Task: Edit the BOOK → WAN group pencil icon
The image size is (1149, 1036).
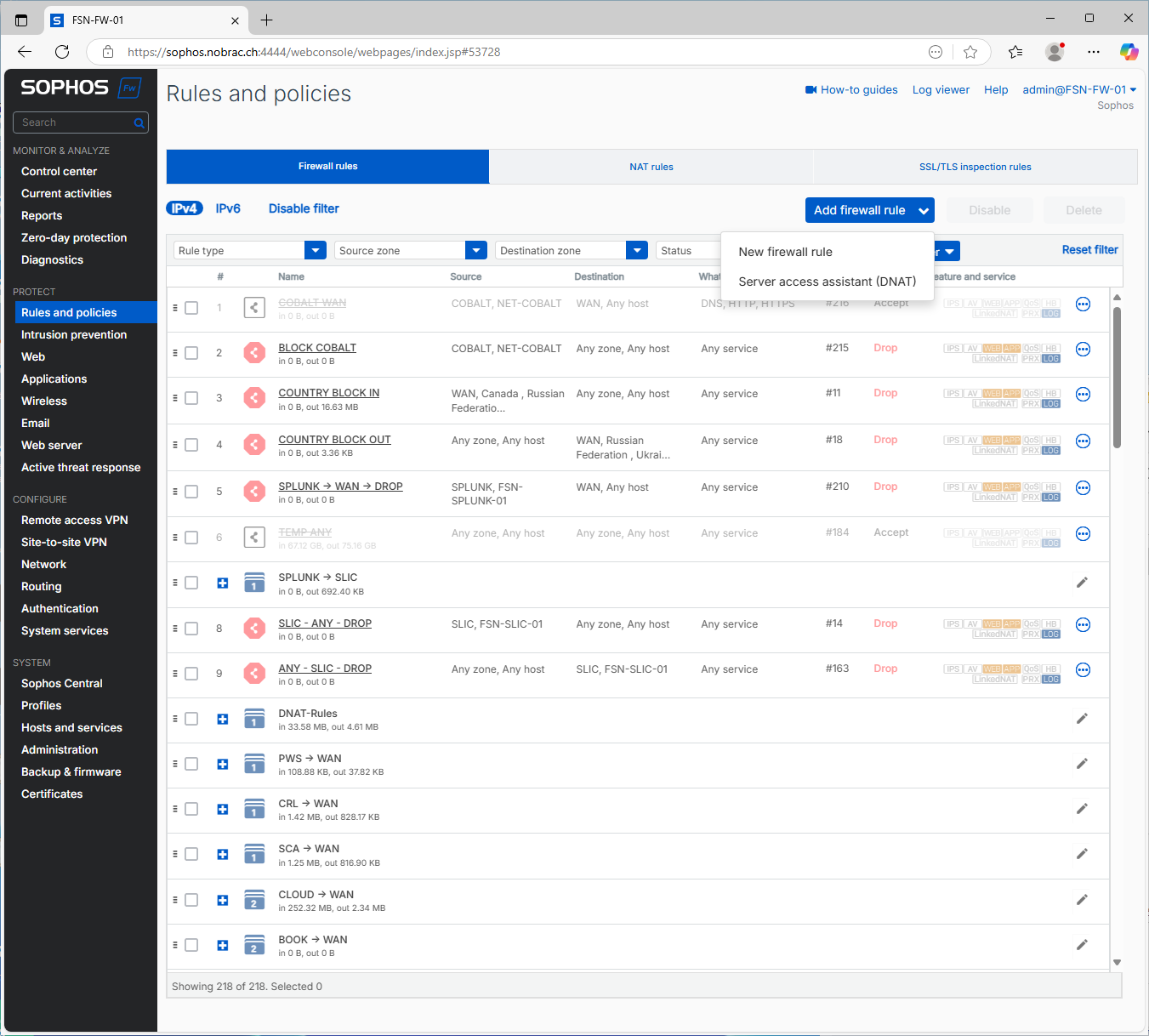Action: tap(1082, 945)
